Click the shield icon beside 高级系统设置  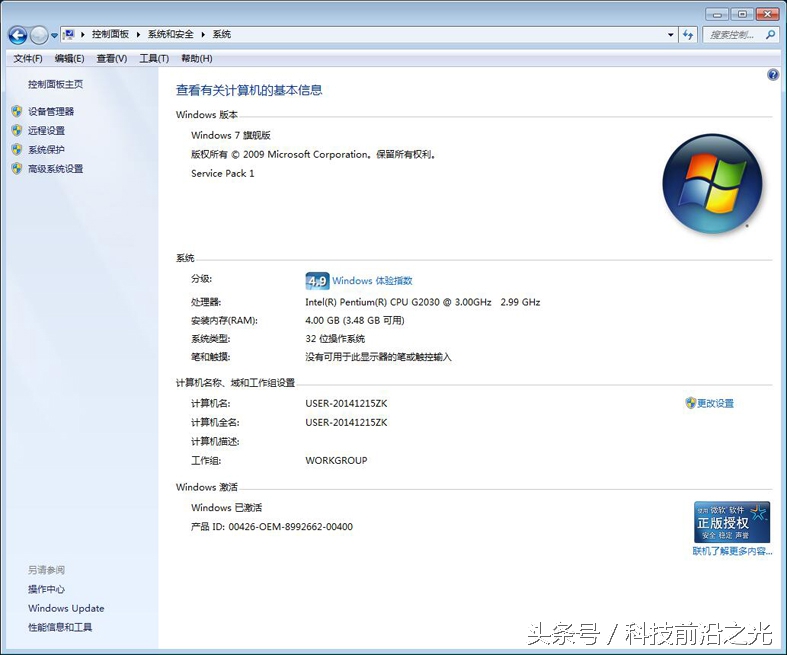17,169
